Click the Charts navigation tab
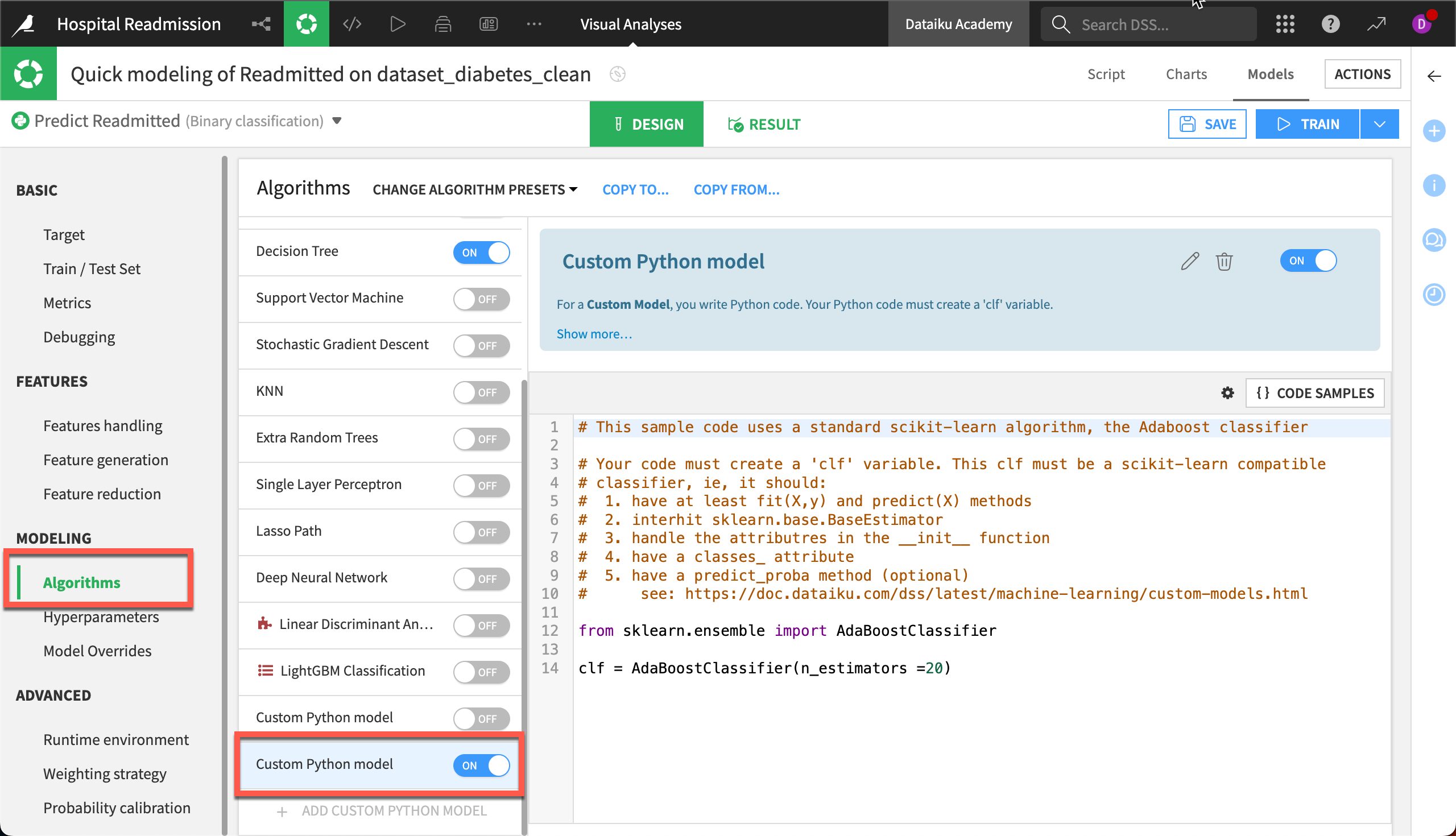Viewport: 1456px width, 836px height. [x=1186, y=74]
